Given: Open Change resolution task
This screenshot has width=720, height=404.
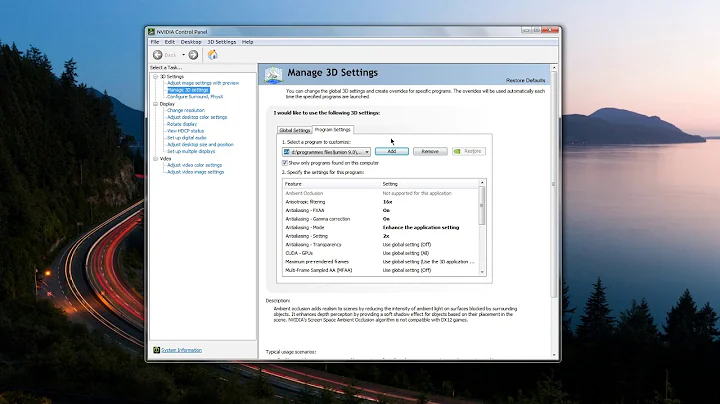Looking at the screenshot, I should pyautogui.click(x=186, y=110).
